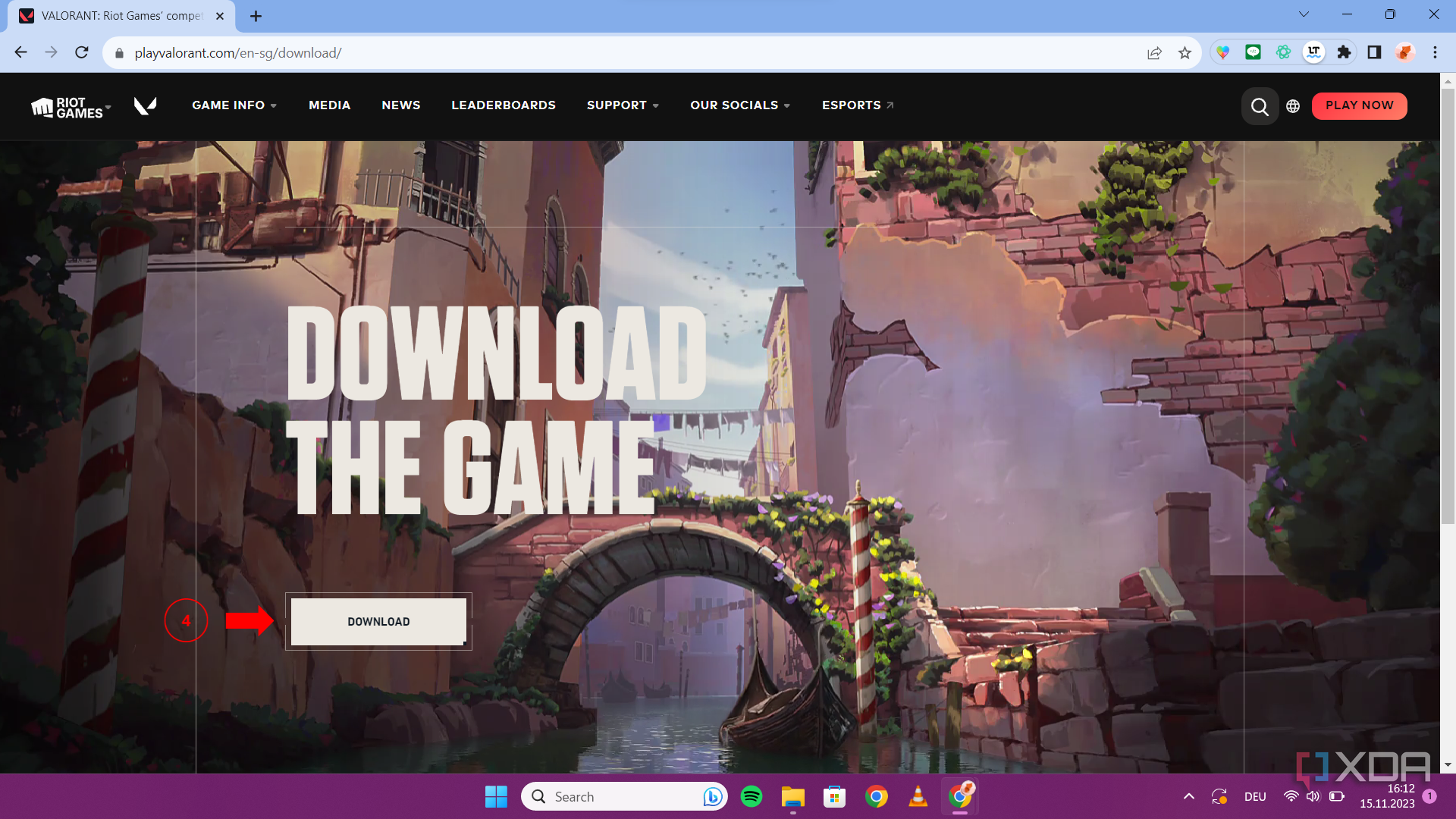Open a new browser tab
This screenshot has width=1456, height=819.
[x=256, y=16]
